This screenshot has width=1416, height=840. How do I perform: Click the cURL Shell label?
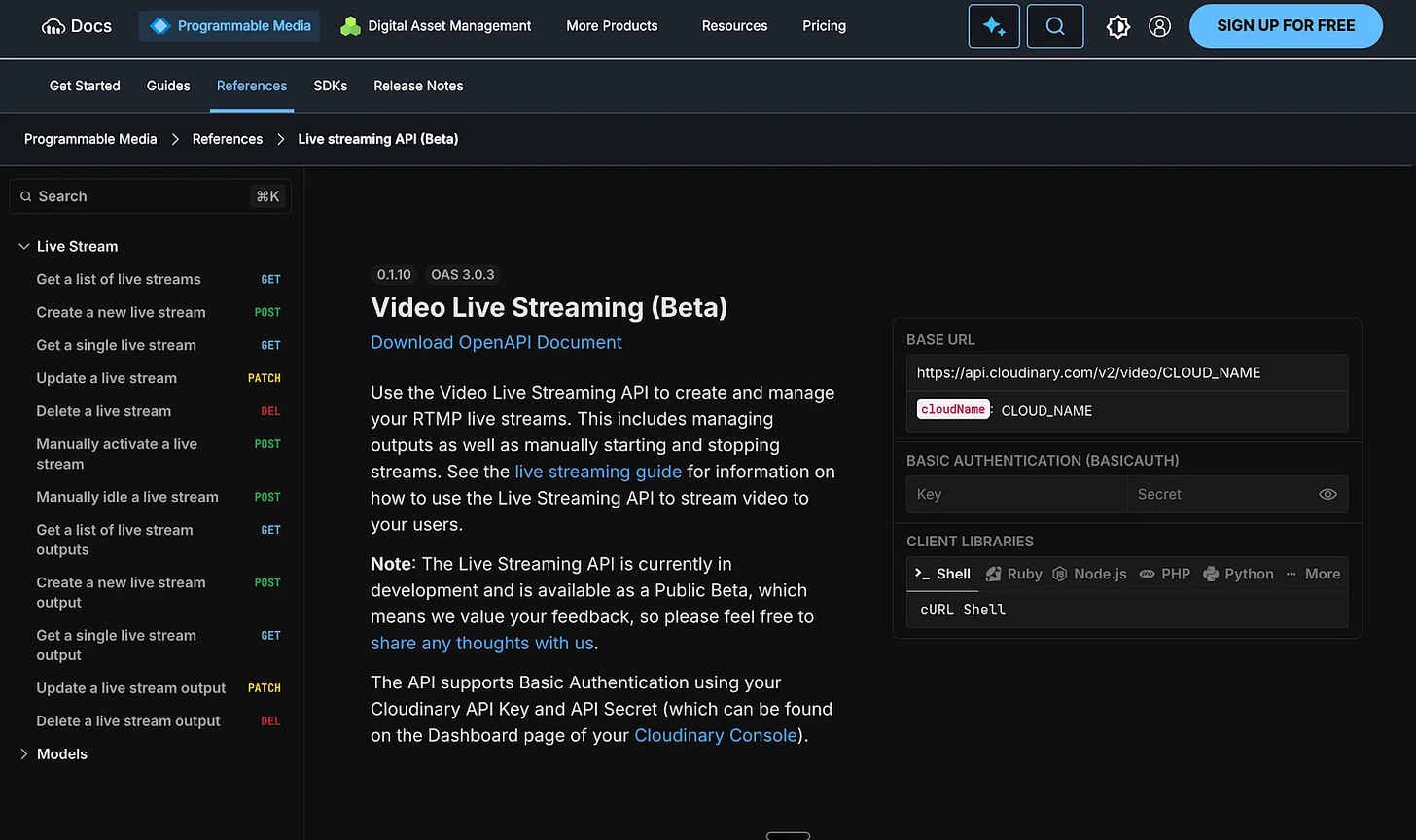[963, 610]
